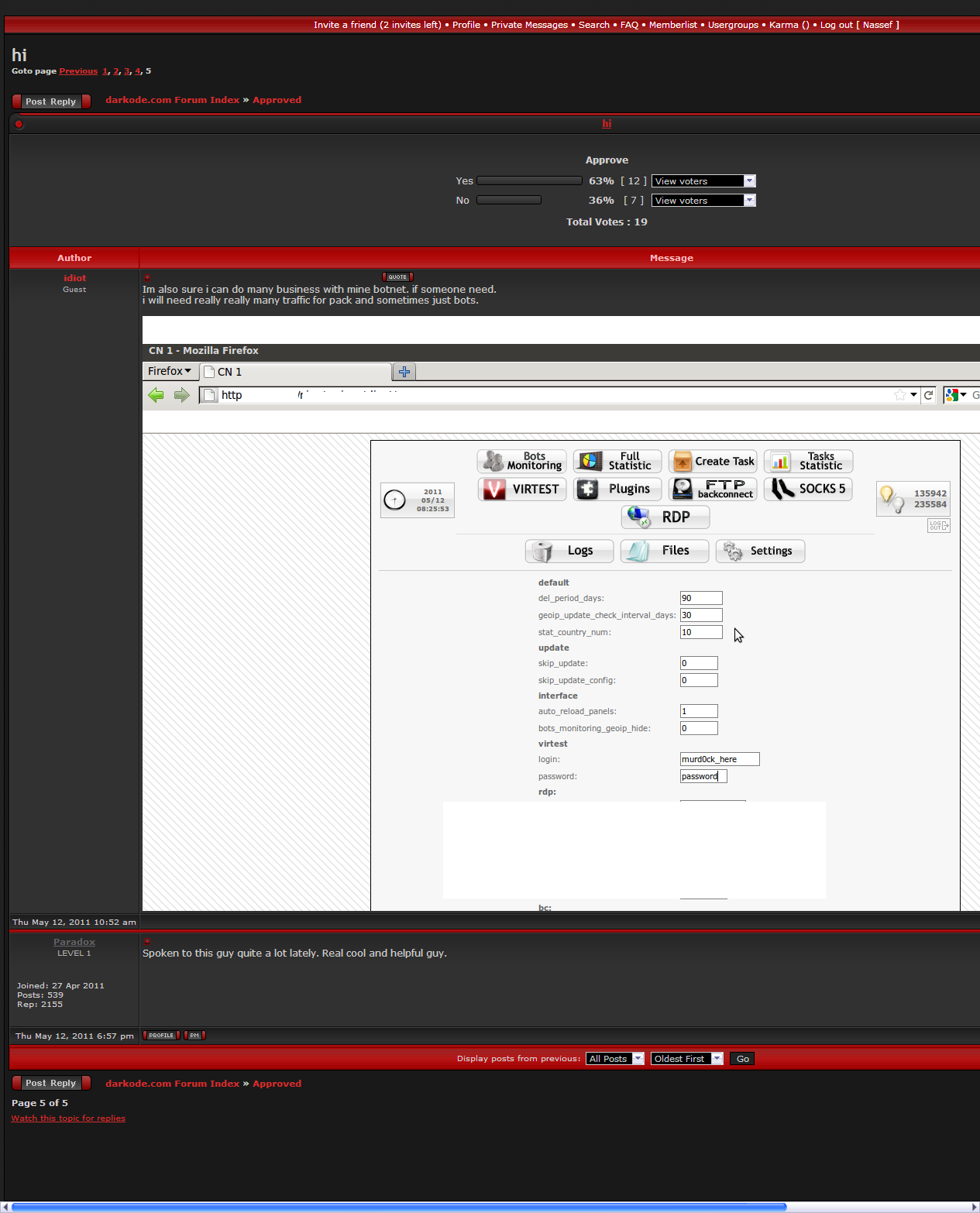Image resolution: width=980 pixels, height=1213 pixels.
Task: Click the green forward arrow in Firefox
Action: pyautogui.click(x=182, y=396)
